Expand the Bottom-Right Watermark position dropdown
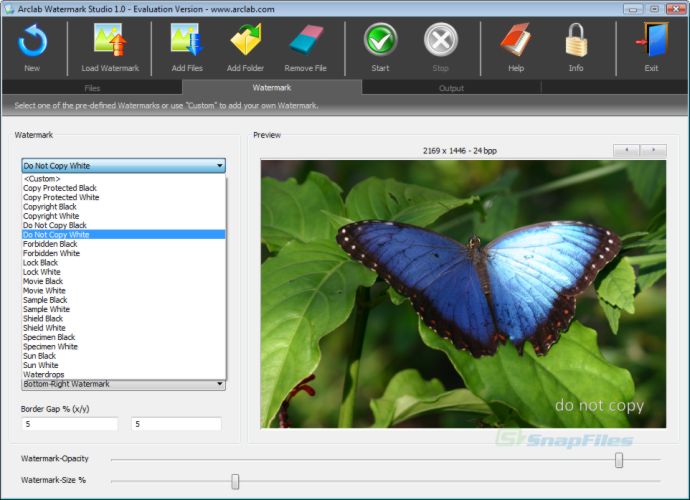 coord(220,384)
